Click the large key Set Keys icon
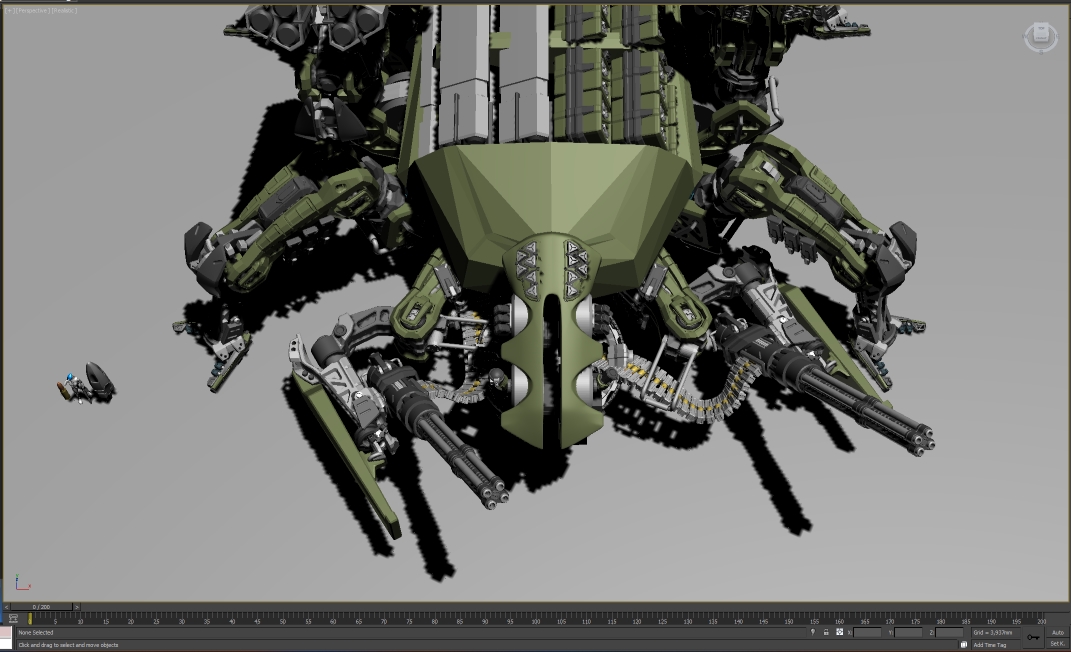The width and height of the screenshot is (1071, 652). tap(1032, 637)
